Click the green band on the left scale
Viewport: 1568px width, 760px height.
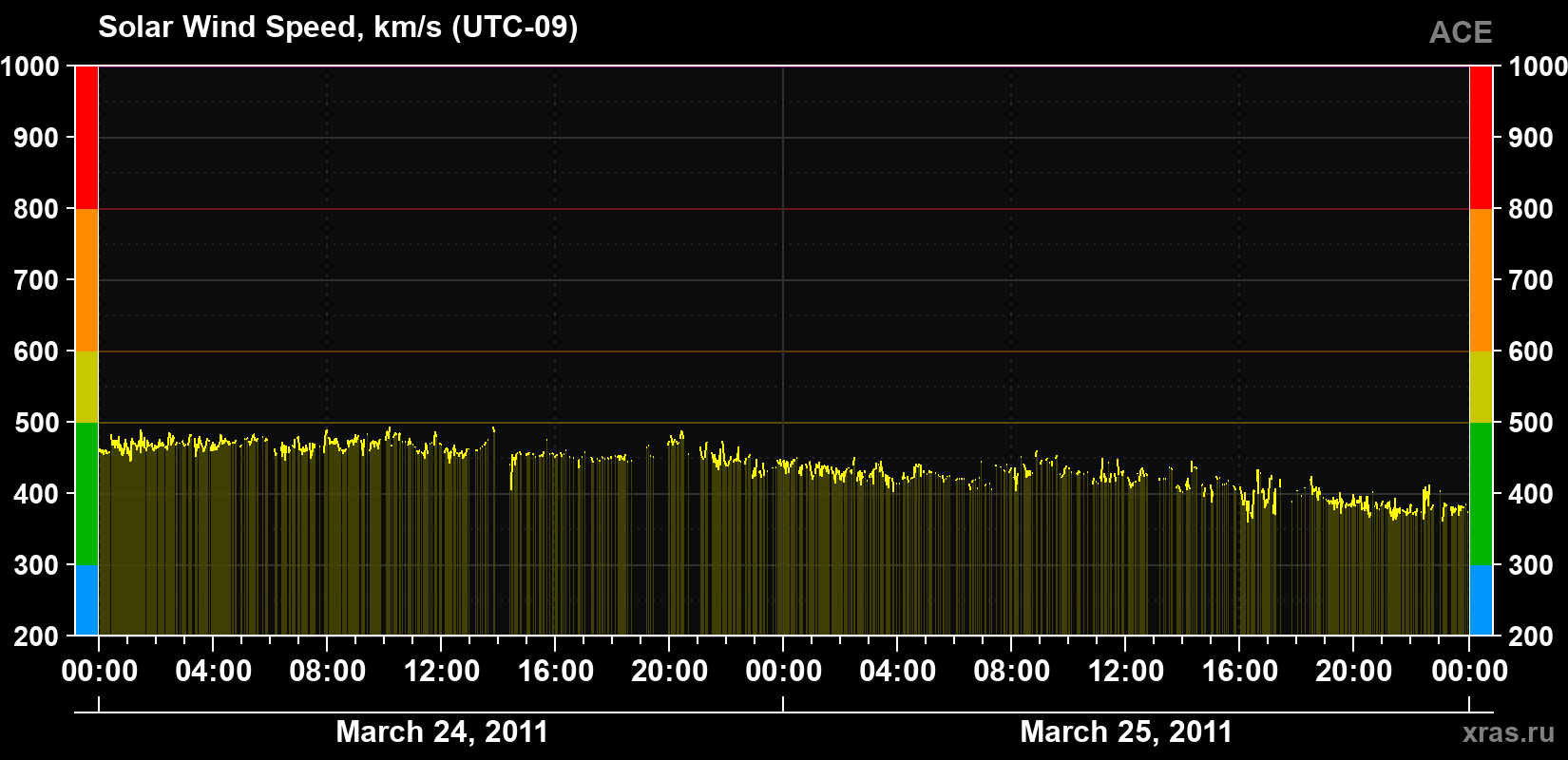pyautogui.click(x=86, y=494)
